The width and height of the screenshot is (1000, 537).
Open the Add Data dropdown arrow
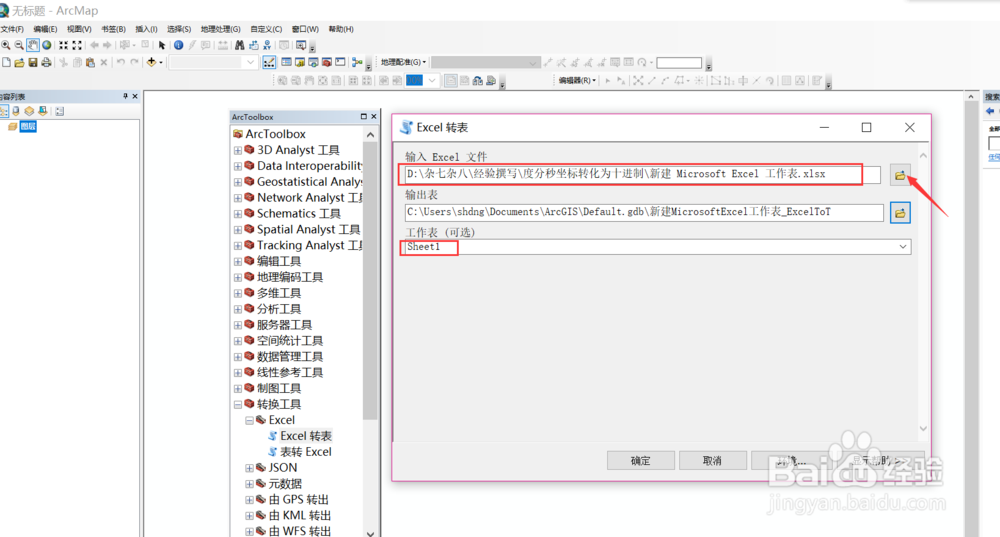point(161,63)
